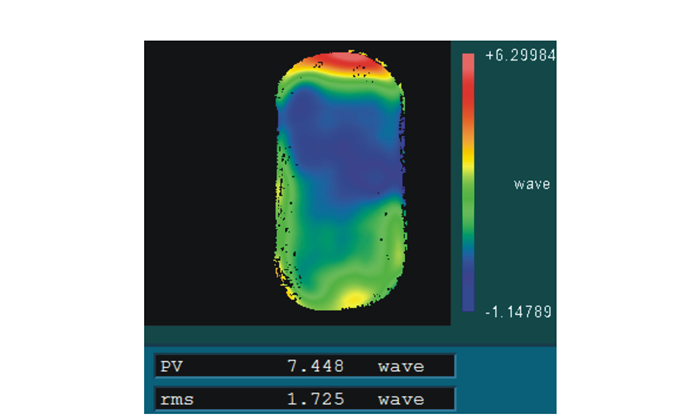
Task: Click the wave unit in the PV row
Action: pyautogui.click(x=400, y=366)
